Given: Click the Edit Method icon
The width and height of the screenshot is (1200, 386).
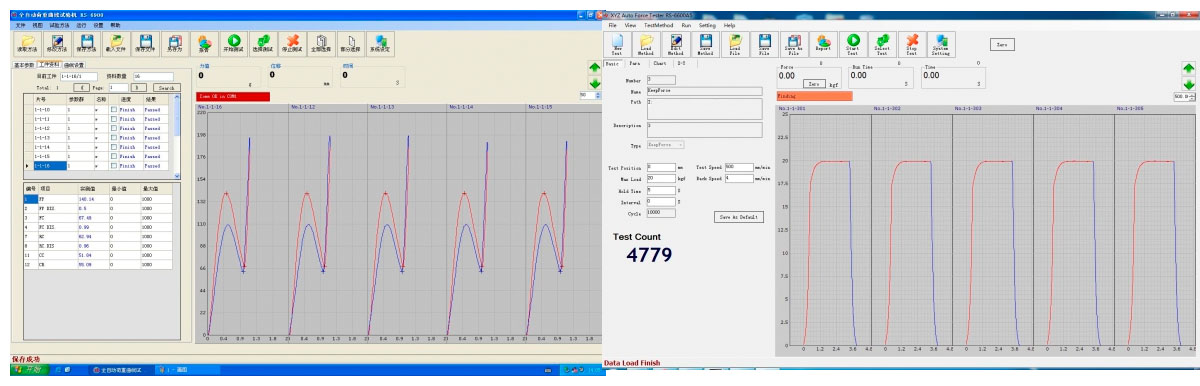Looking at the screenshot, I should click(676, 45).
